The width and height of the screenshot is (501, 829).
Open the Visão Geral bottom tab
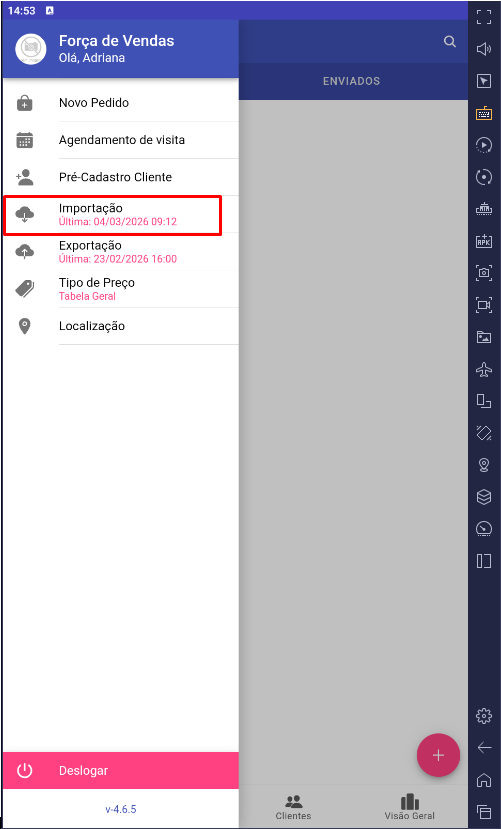point(410,807)
